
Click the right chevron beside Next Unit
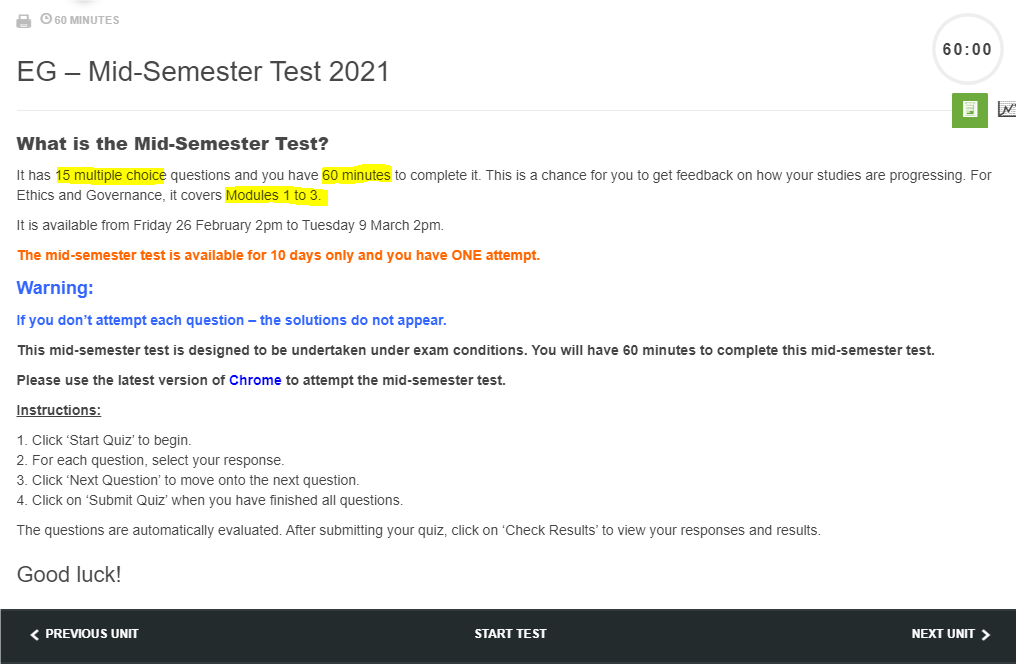[x=986, y=634]
